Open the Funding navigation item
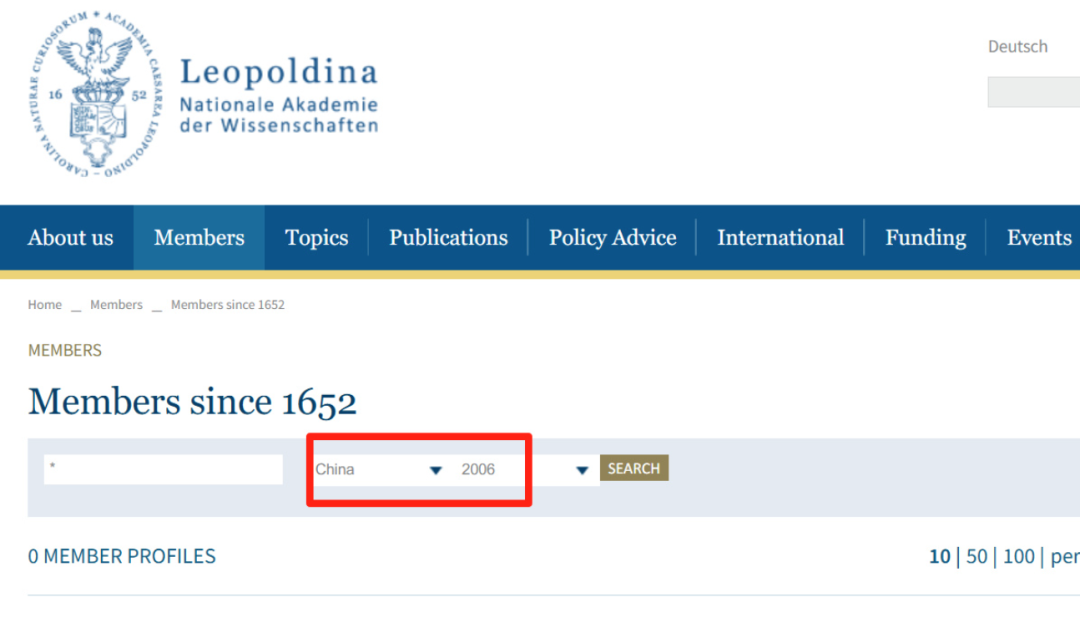This screenshot has height=638, width=1080. (925, 238)
